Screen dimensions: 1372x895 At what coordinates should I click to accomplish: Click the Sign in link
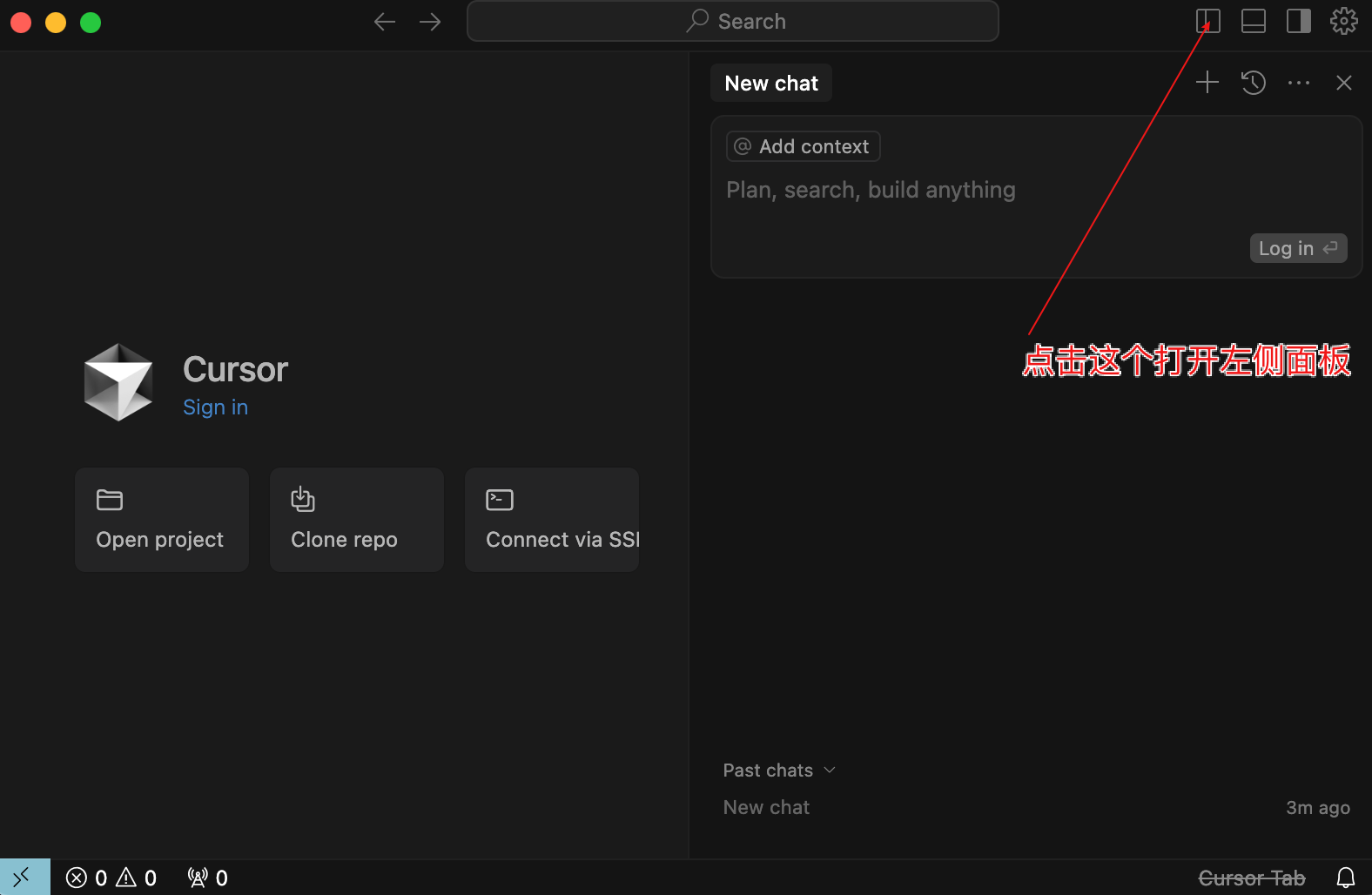(215, 407)
